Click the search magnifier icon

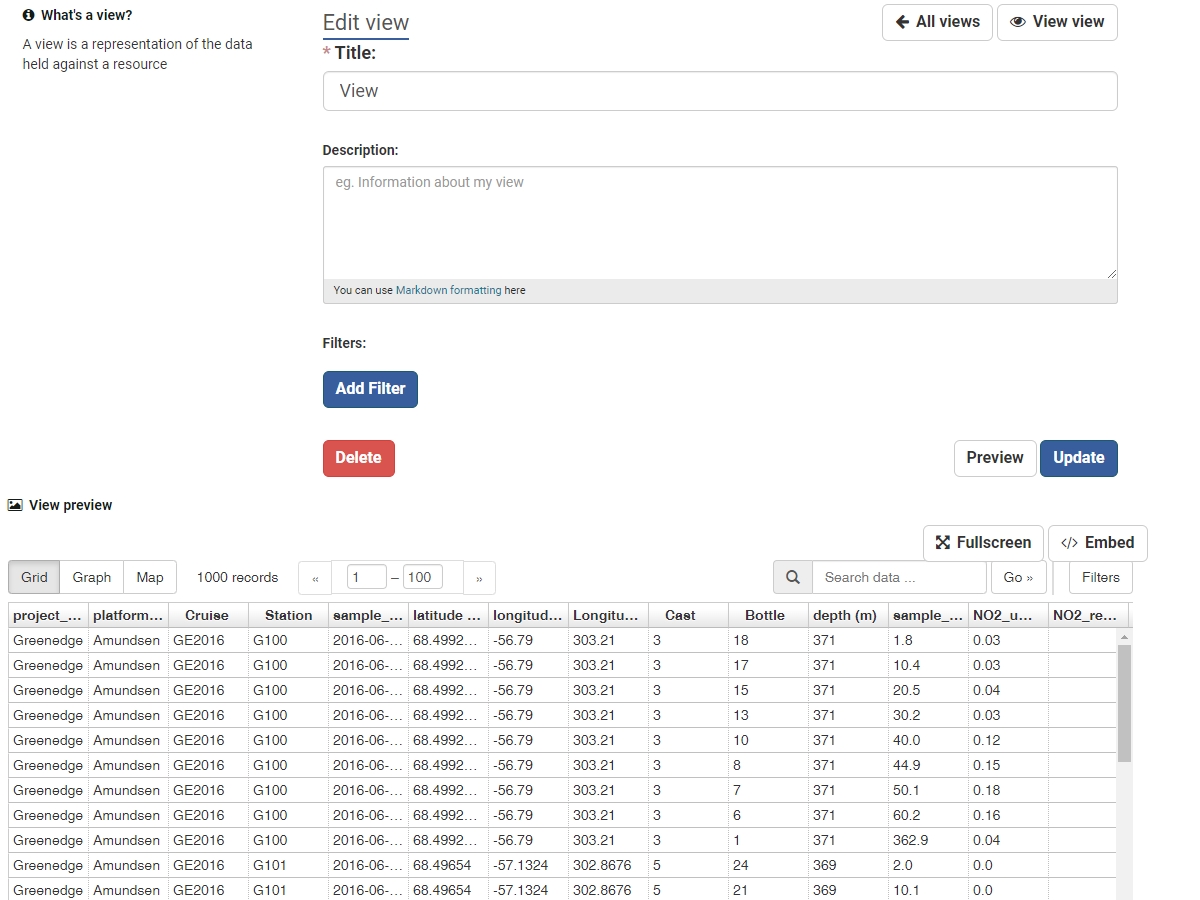pos(792,577)
